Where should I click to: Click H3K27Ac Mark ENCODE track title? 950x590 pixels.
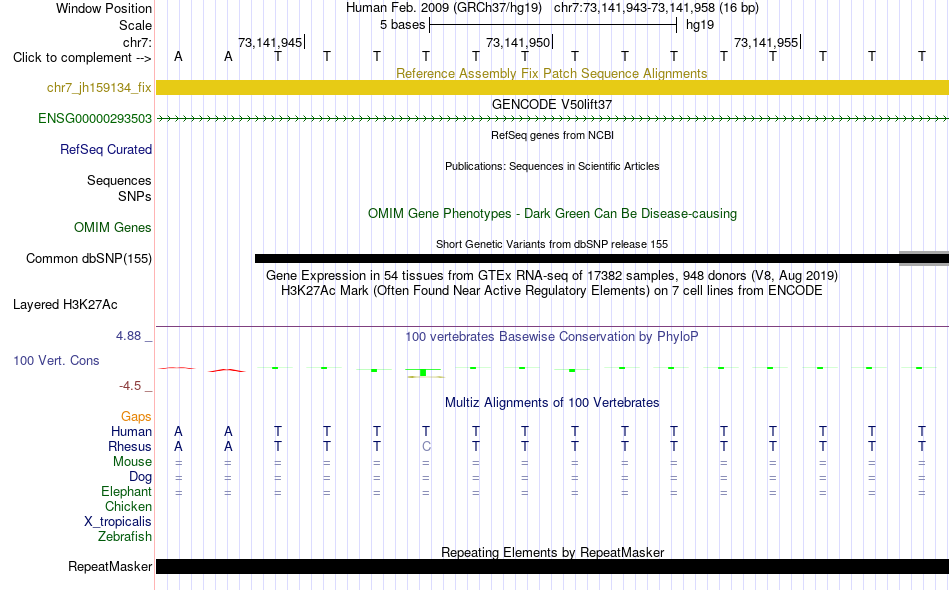(x=552, y=291)
